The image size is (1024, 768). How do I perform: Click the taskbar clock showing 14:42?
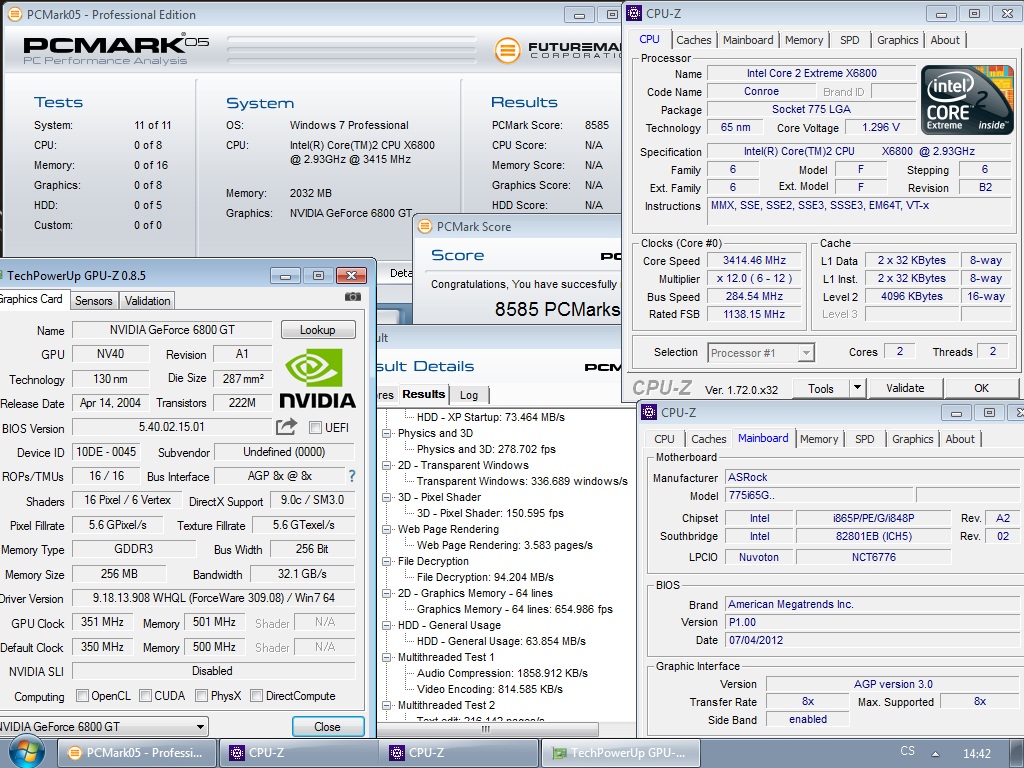coord(976,754)
